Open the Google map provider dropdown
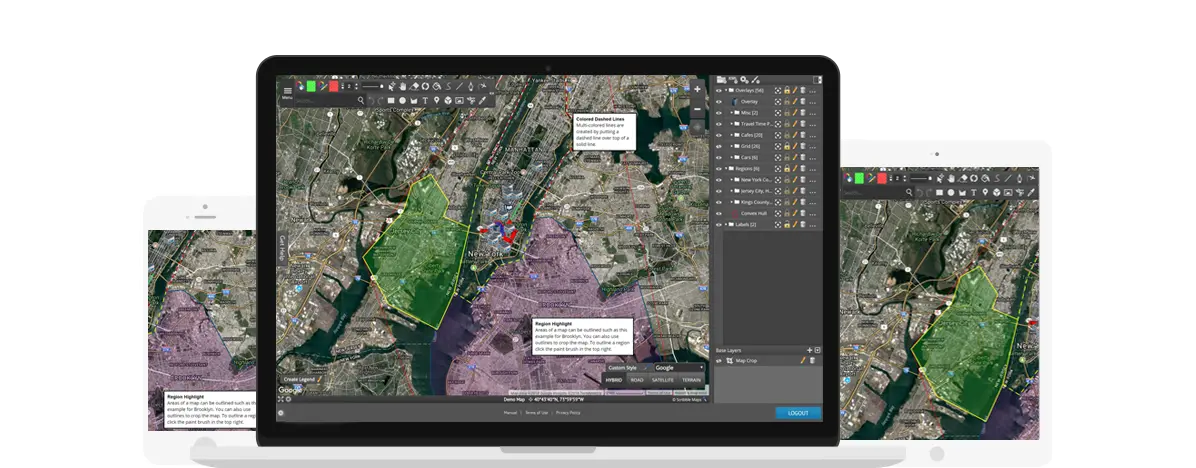1196x468 pixels. point(678,368)
